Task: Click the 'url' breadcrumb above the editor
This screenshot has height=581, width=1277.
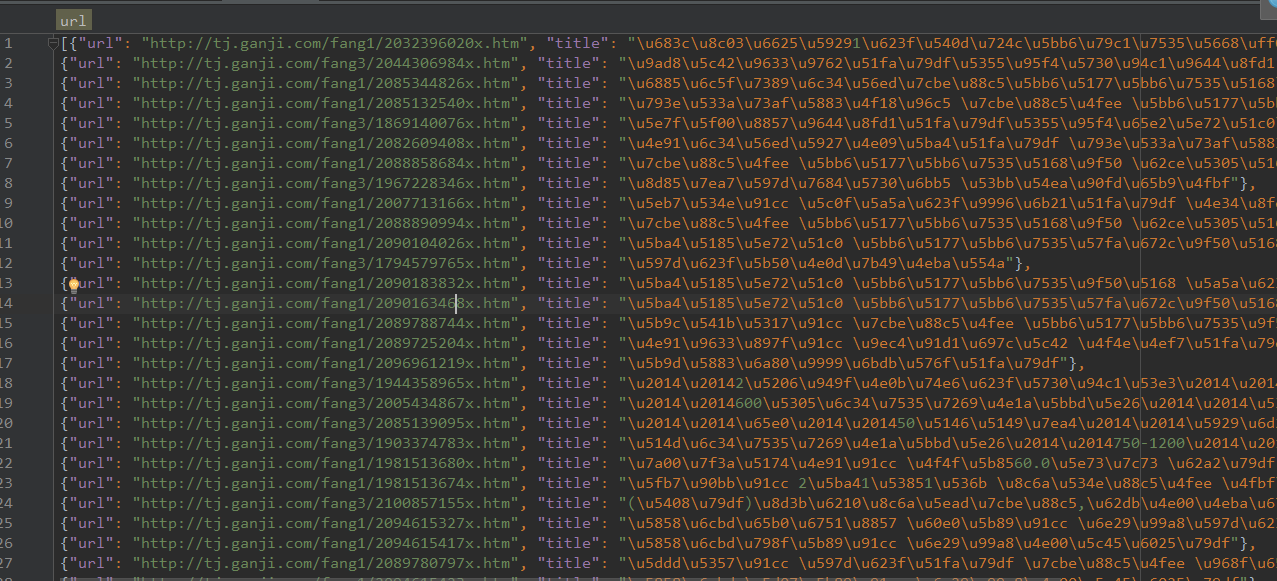Action: pyautogui.click(x=74, y=19)
